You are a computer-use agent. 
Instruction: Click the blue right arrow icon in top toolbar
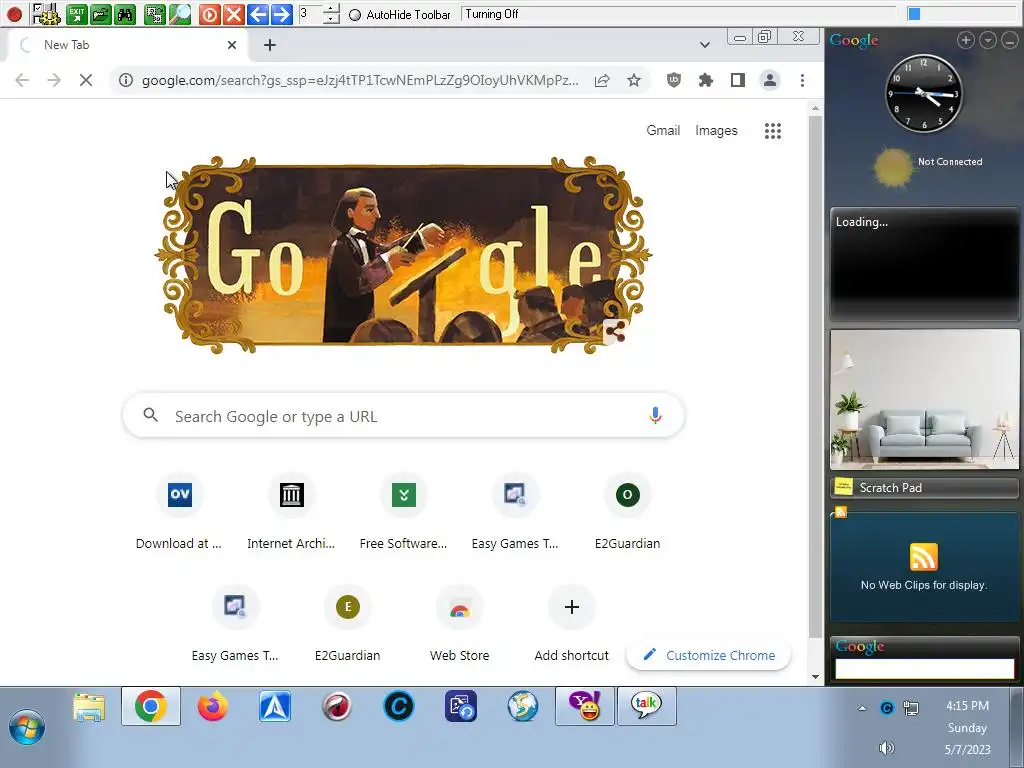tap(281, 14)
